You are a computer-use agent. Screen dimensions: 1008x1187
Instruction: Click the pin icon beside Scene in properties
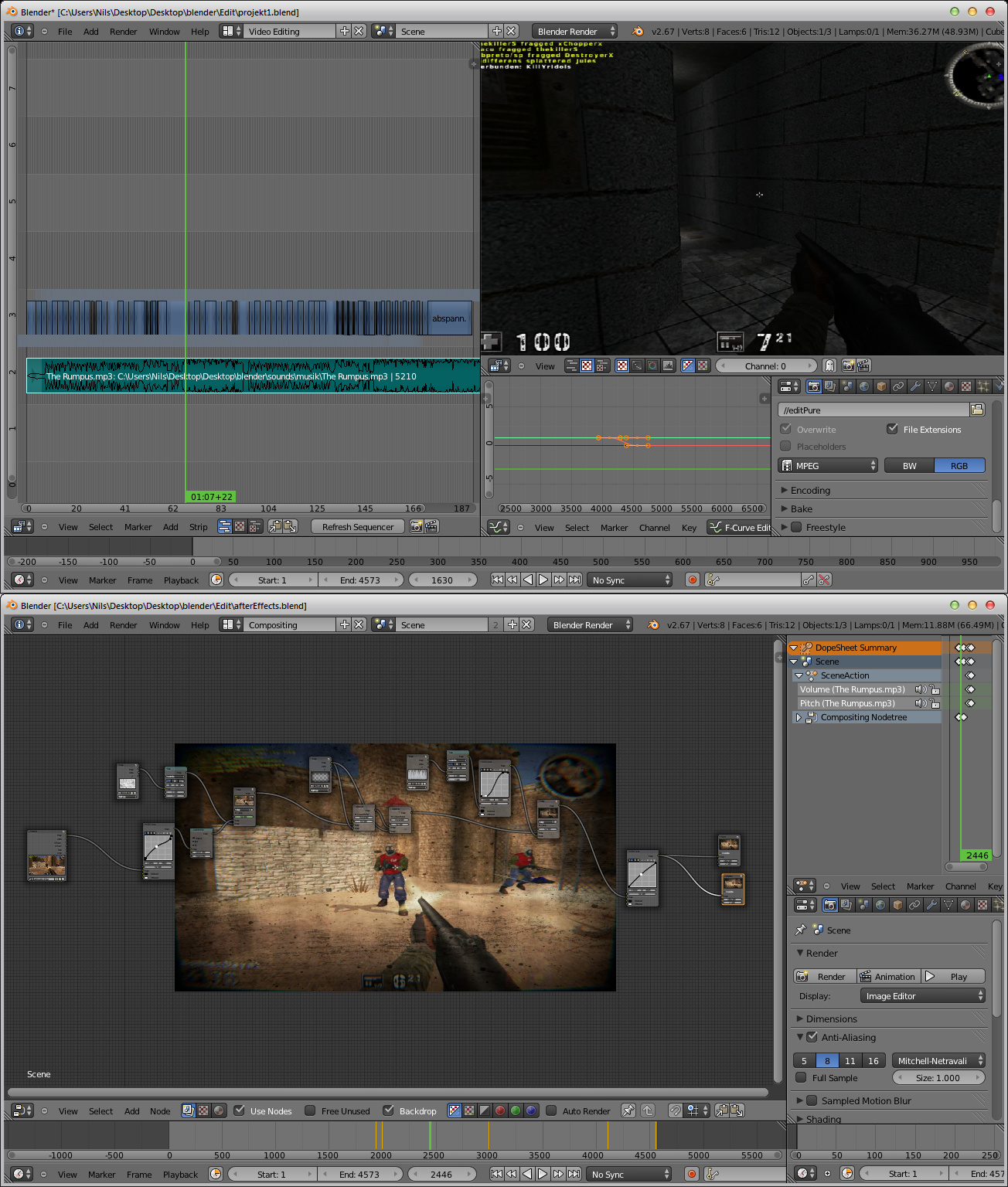[801, 930]
